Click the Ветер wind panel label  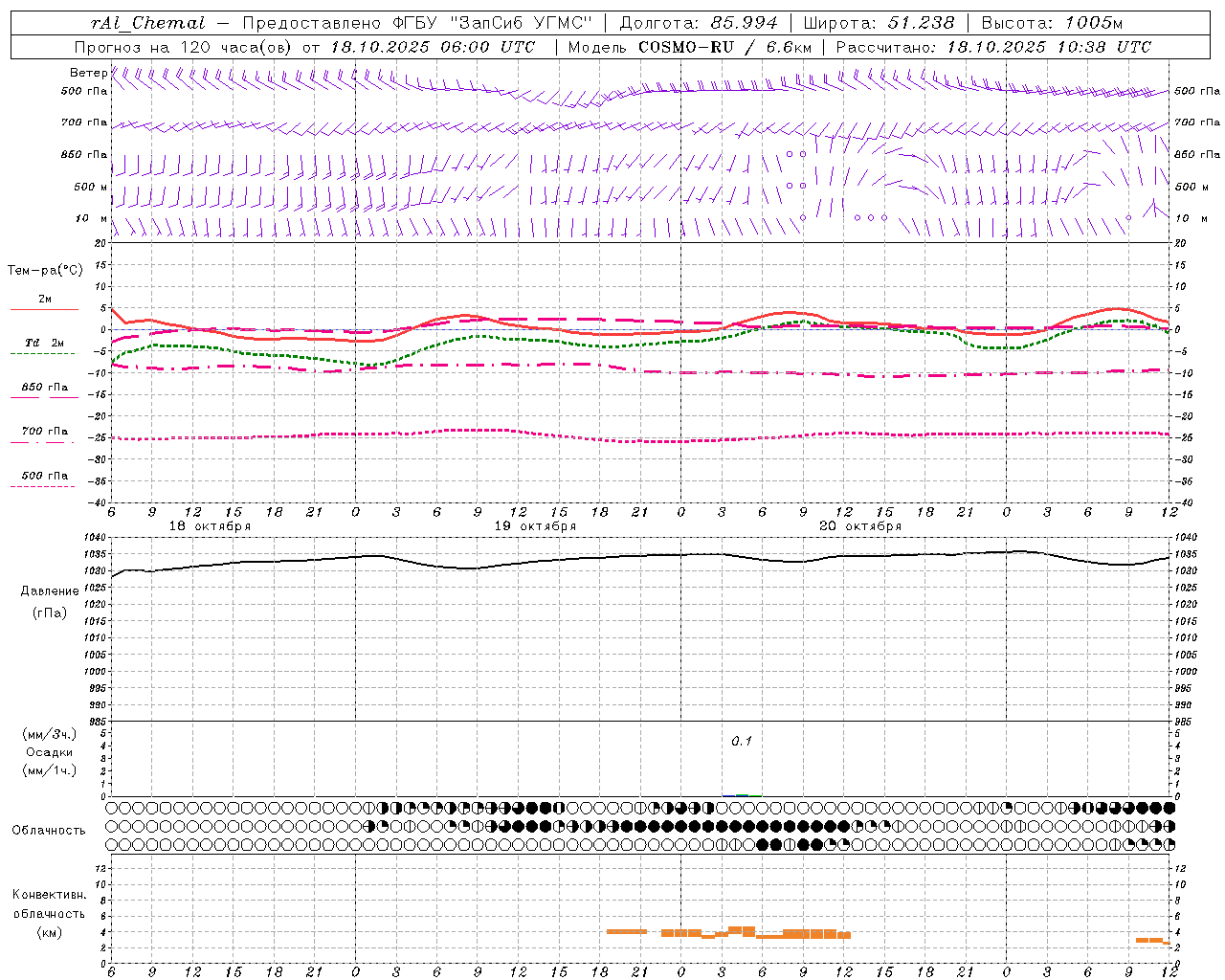click(88, 73)
